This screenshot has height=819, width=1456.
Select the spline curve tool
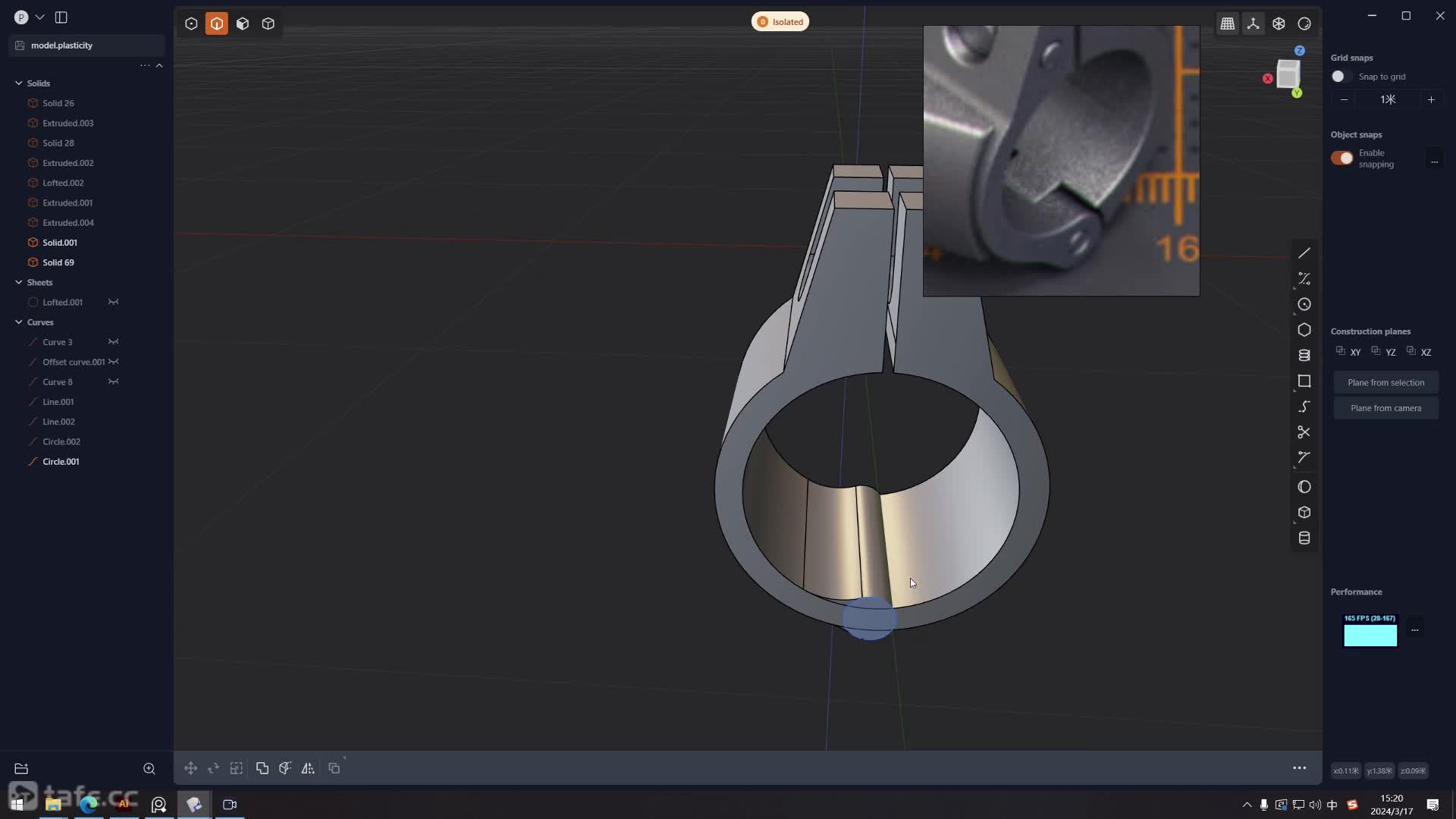click(1304, 406)
